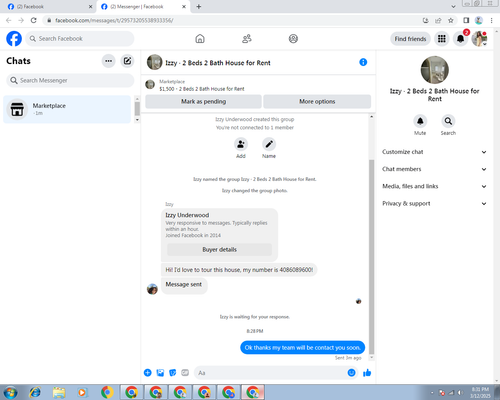Go back in browser history
The height and width of the screenshot is (400, 500).
click(x=9, y=20)
